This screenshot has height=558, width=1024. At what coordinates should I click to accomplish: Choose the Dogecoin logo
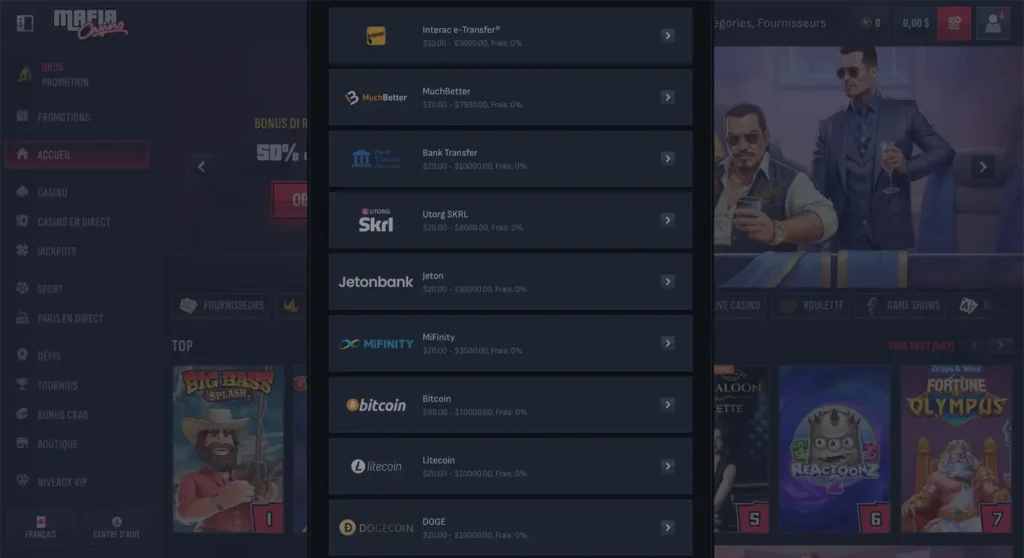coord(376,527)
